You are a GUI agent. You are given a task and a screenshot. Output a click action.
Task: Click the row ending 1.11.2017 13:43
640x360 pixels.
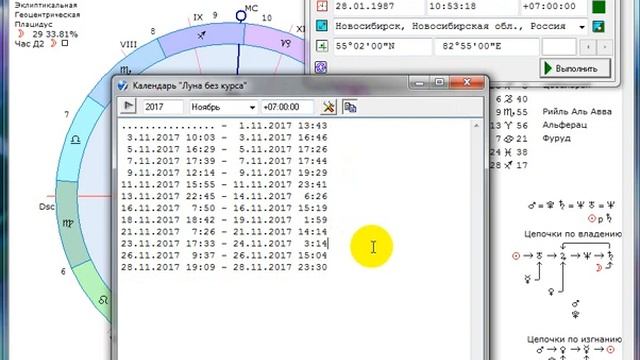coord(224,126)
